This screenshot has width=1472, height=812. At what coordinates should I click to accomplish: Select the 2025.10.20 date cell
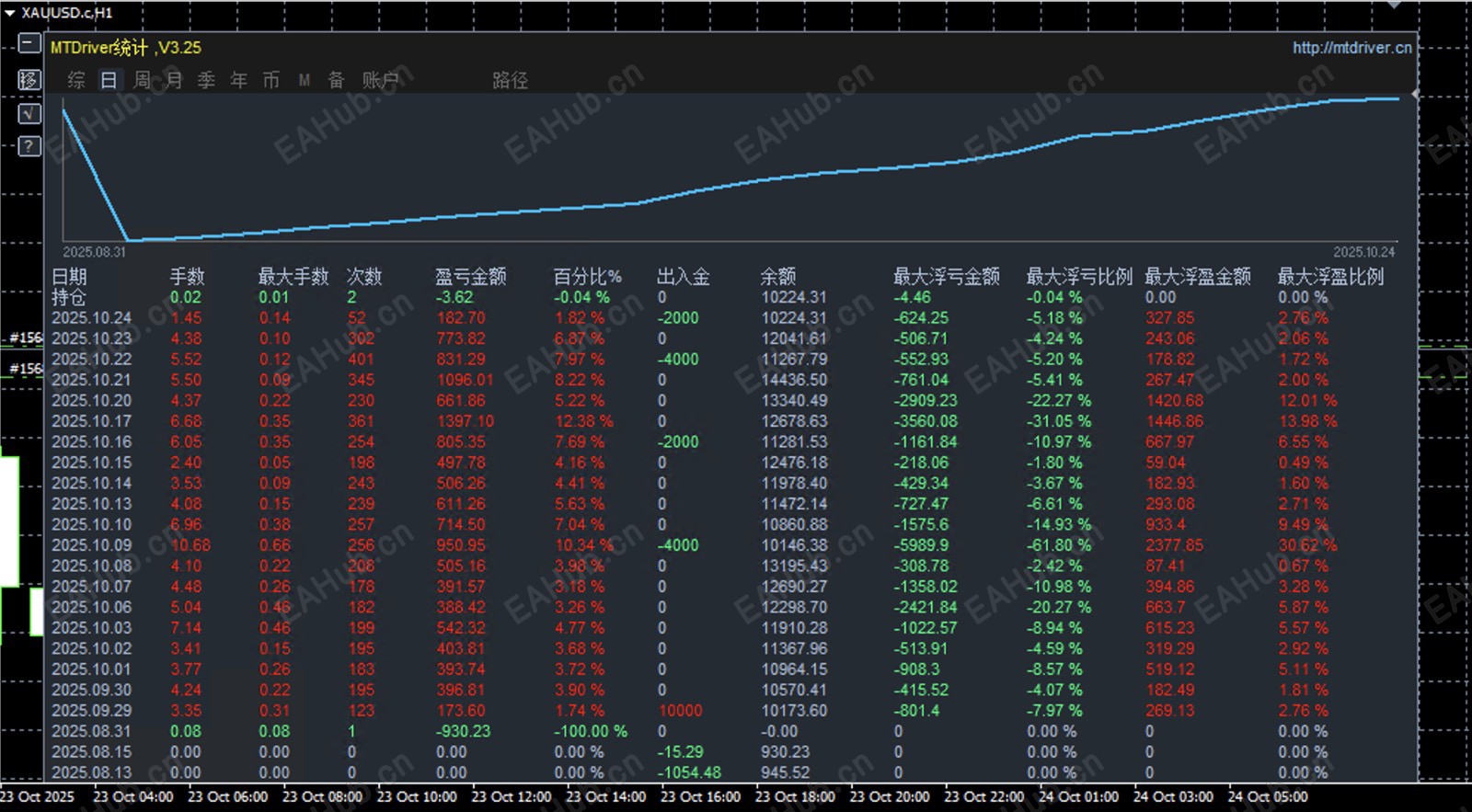91,401
